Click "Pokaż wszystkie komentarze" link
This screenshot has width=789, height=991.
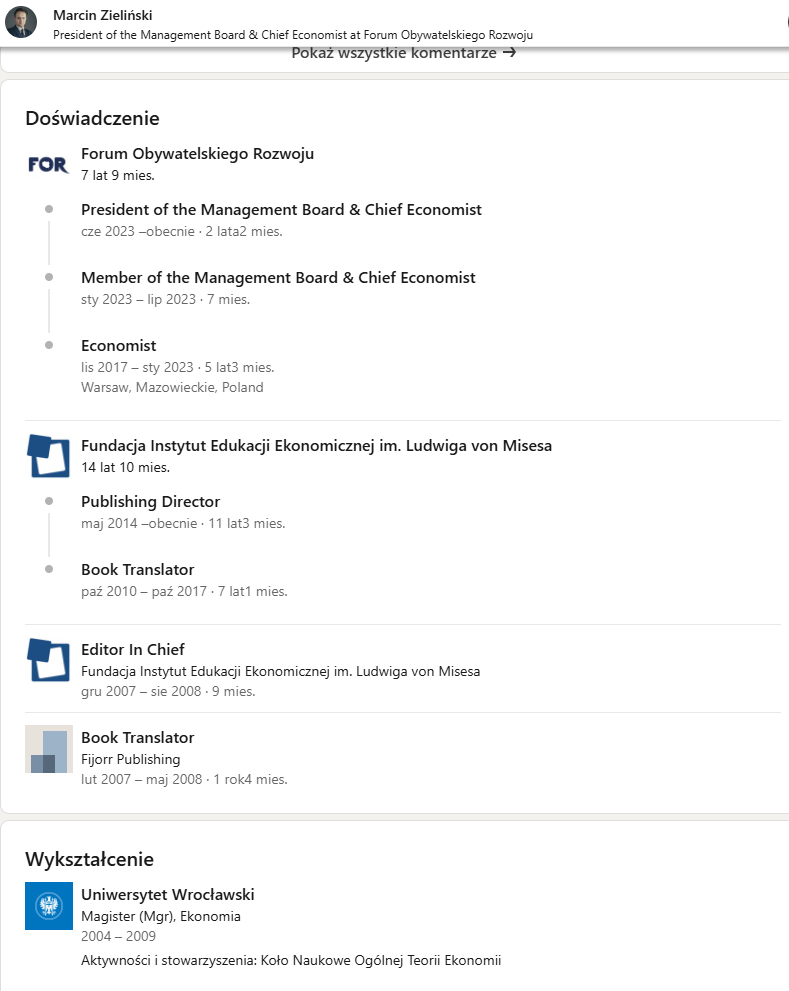(404, 53)
